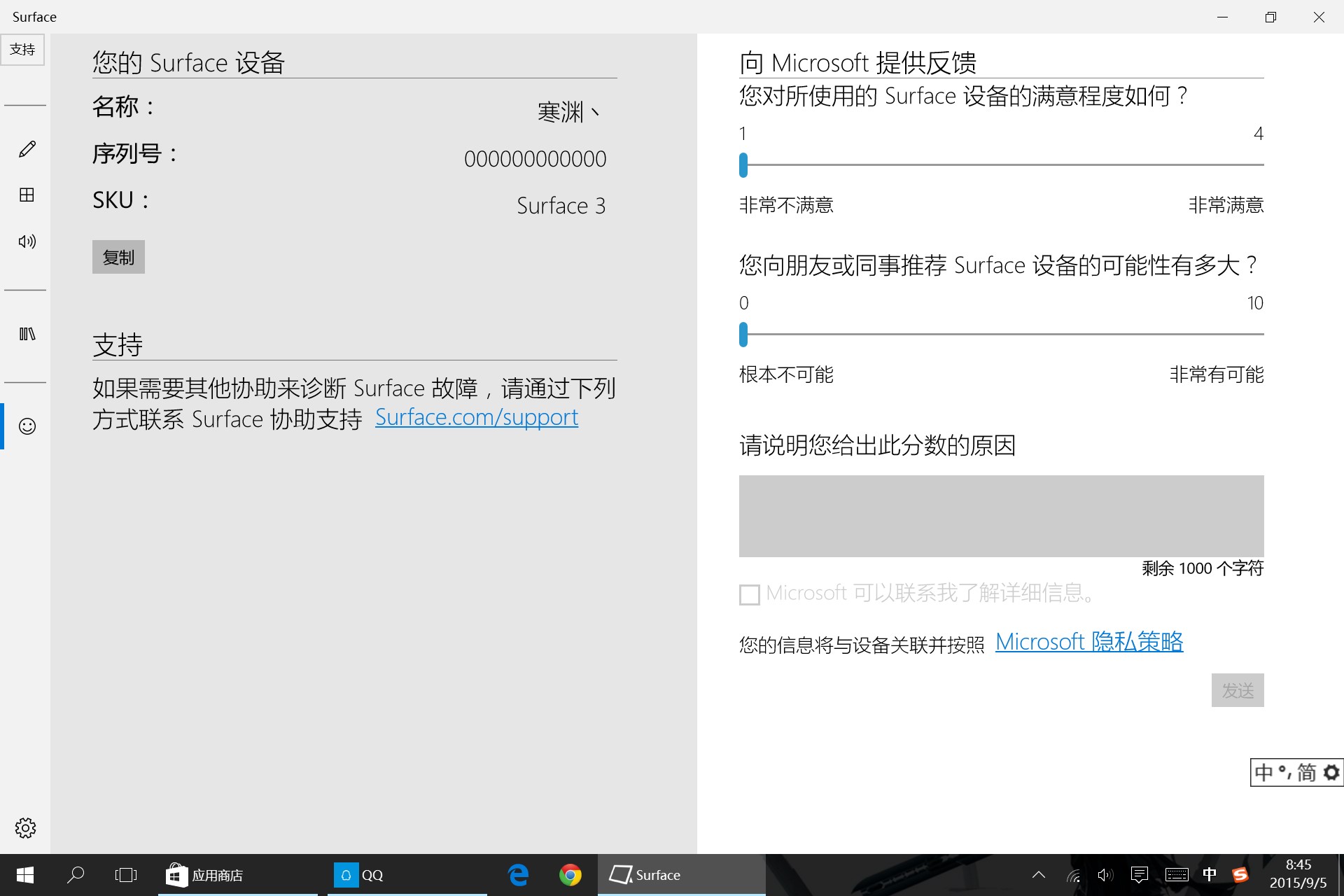1344x896 pixels.
Task: Open the pen settings sidebar icon
Action: pyautogui.click(x=27, y=149)
